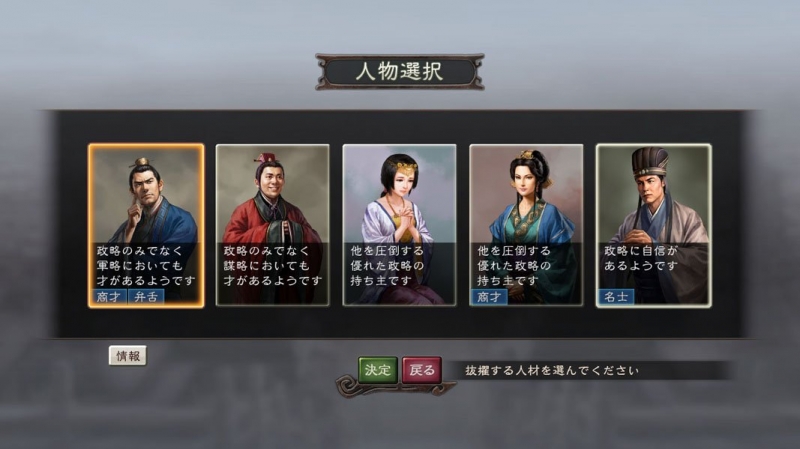Select the woman in the teal dress
This screenshot has height=449, width=800.
coord(526,226)
